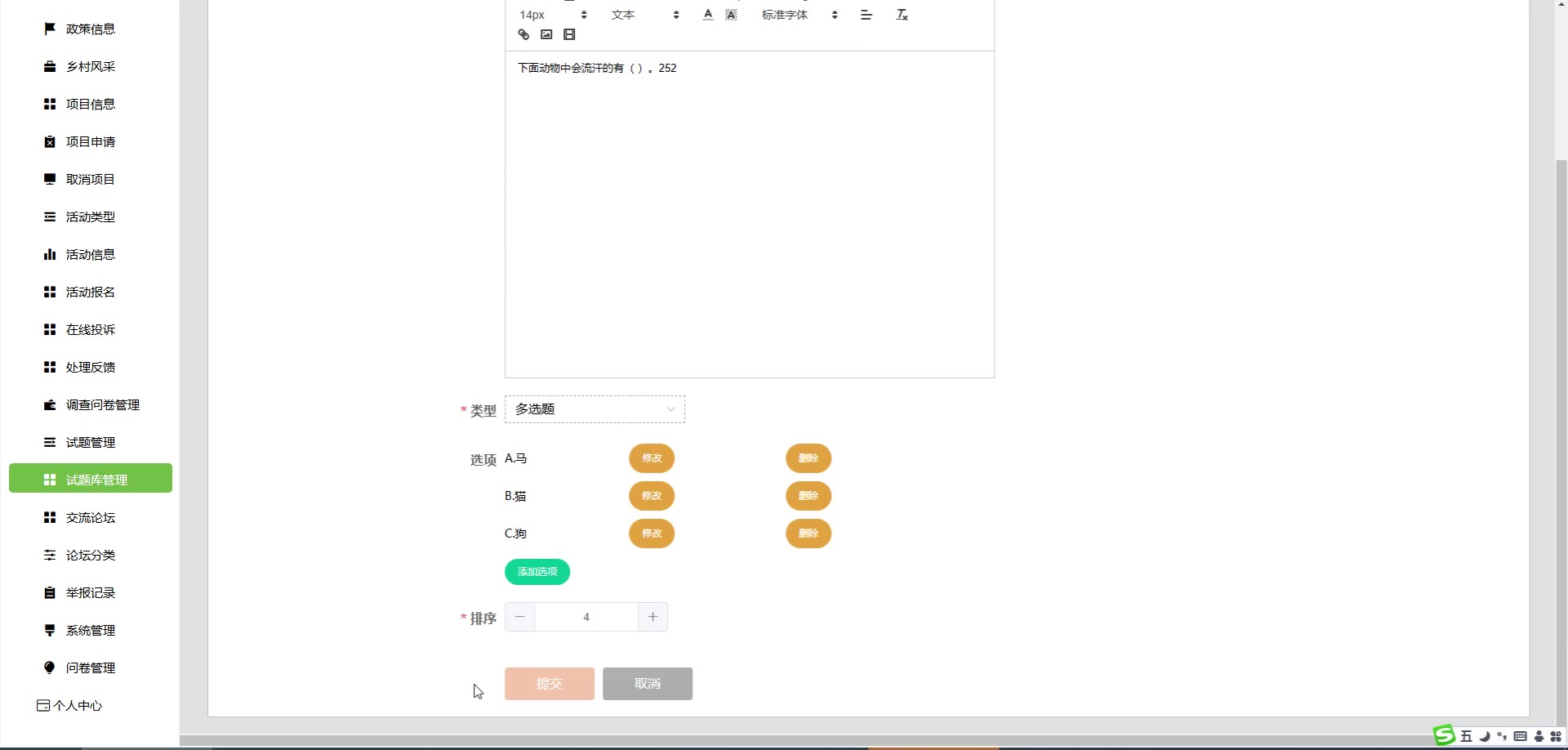The height and width of the screenshot is (750, 1568).
Task: Click the moon icon in the IME bar
Action: click(x=1484, y=736)
